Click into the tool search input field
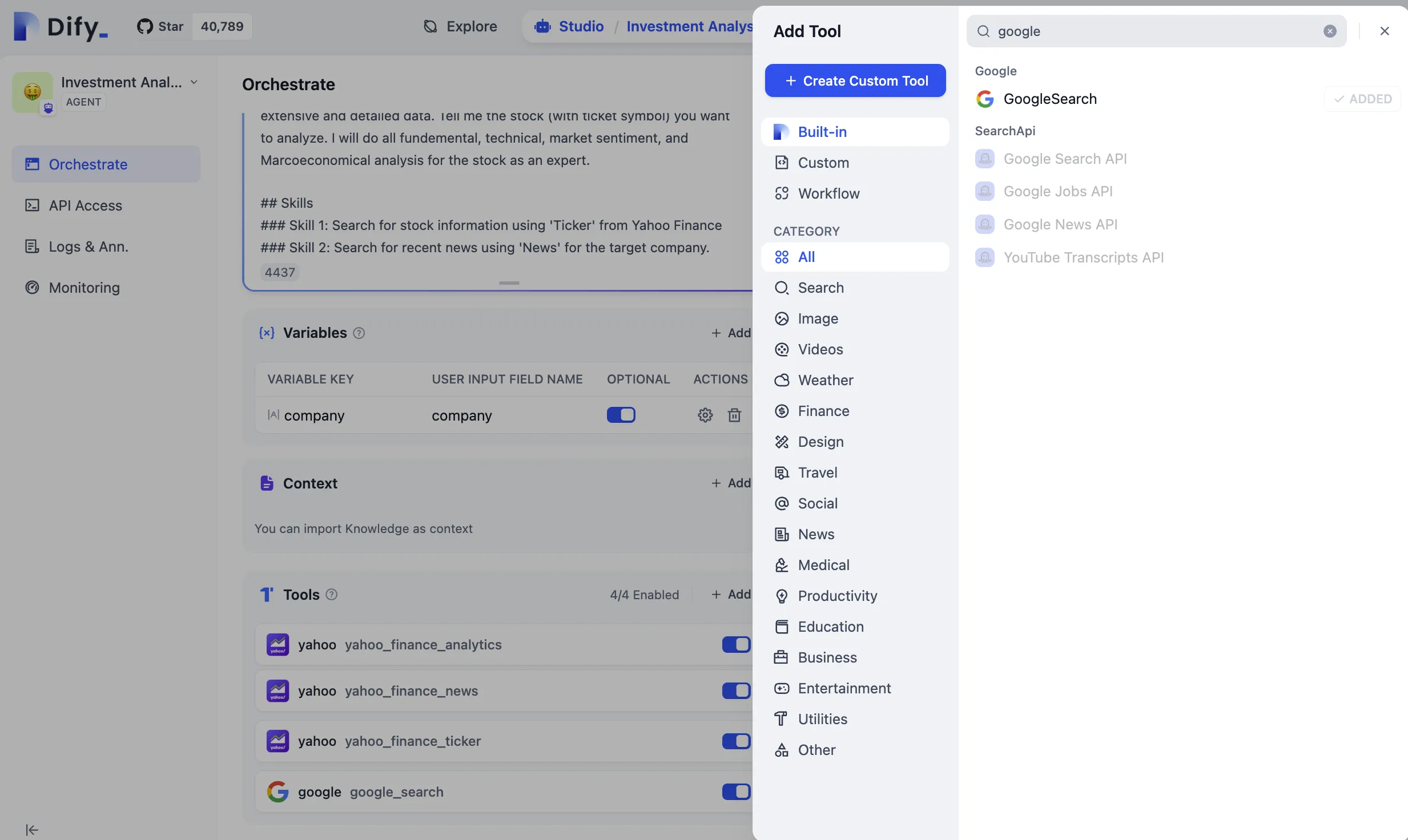 [x=1153, y=31]
